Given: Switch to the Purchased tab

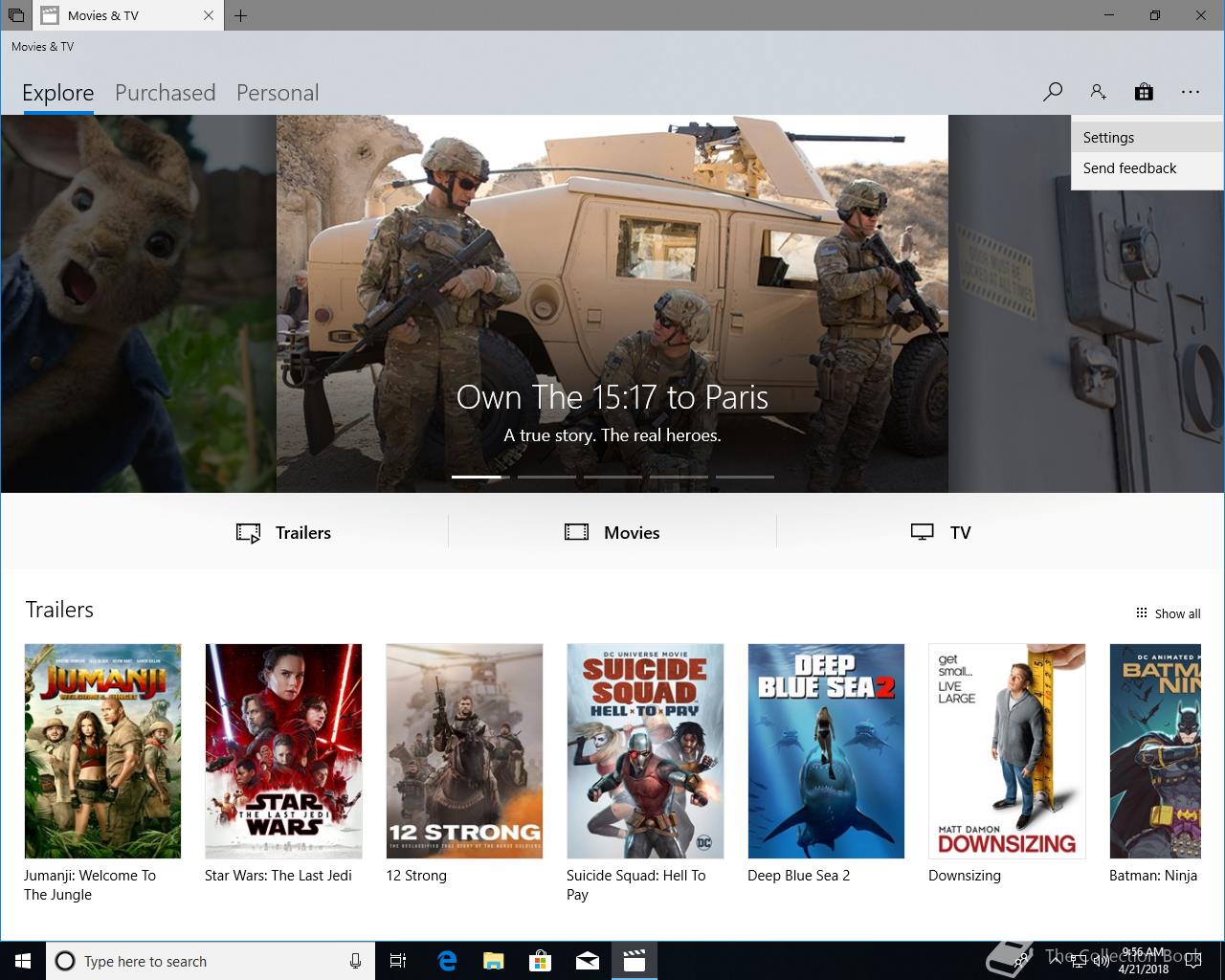Looking at the screenshot, I should tap(165, 93).
